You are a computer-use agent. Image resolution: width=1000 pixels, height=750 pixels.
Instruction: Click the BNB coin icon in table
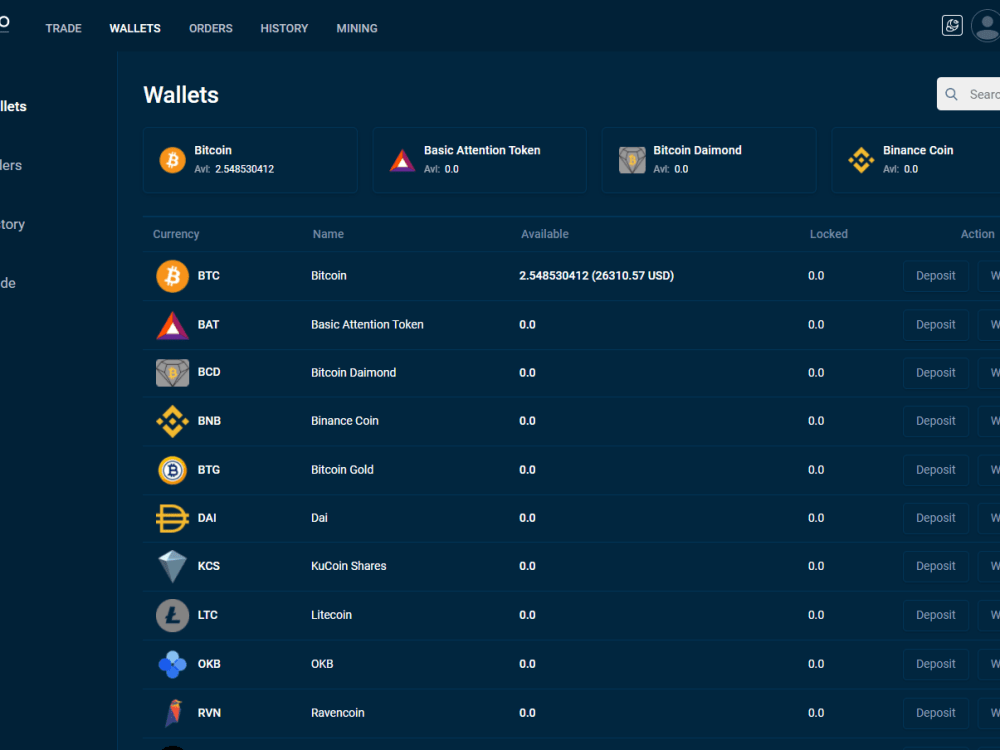(x=172, y=422)
